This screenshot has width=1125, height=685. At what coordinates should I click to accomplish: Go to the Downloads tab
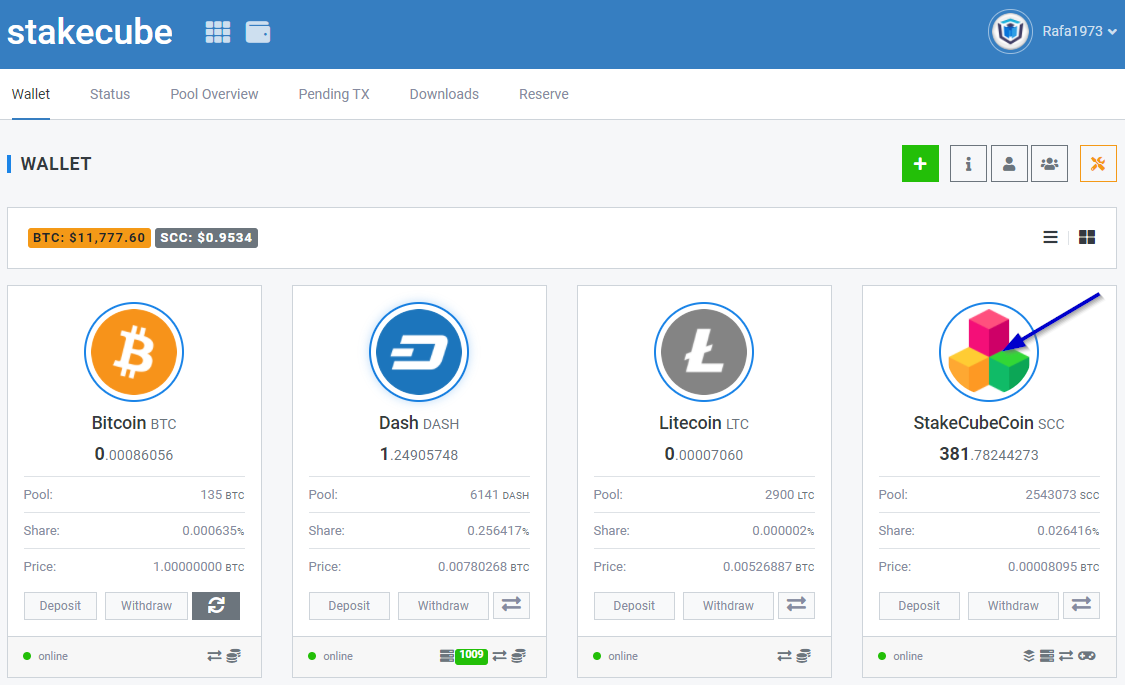tap(444, 94)
